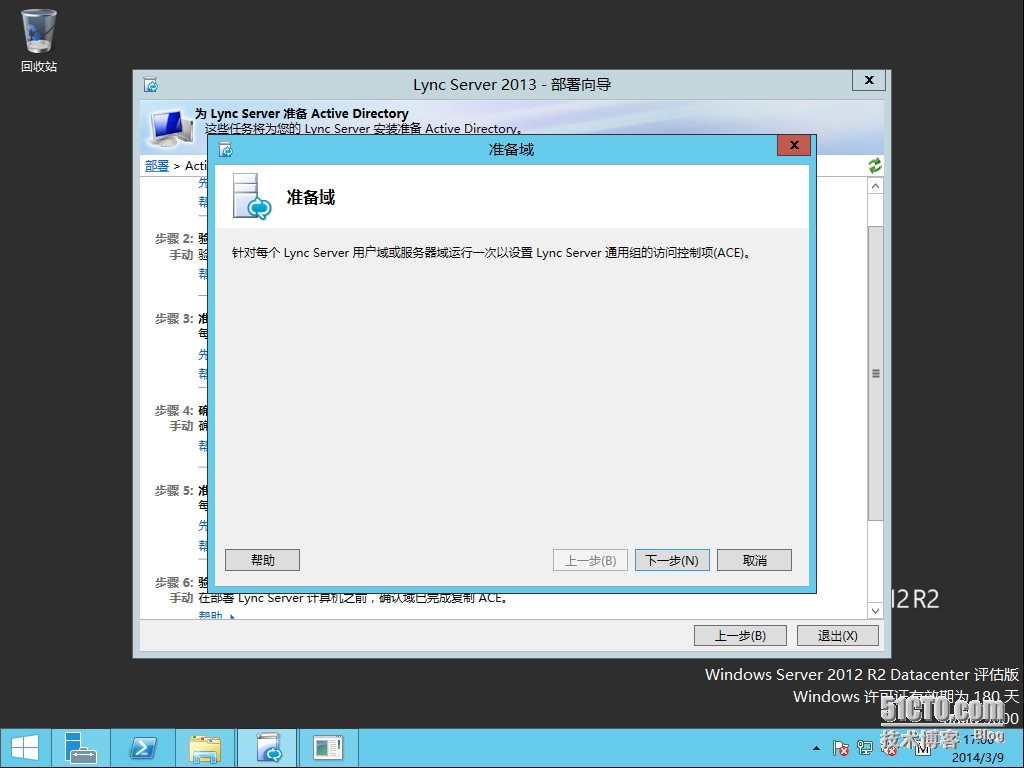This screenshot has width=1024, height=768.
Task: Click the 步骤 4: label in the Deployment Wizard
Action: point(174,411)
